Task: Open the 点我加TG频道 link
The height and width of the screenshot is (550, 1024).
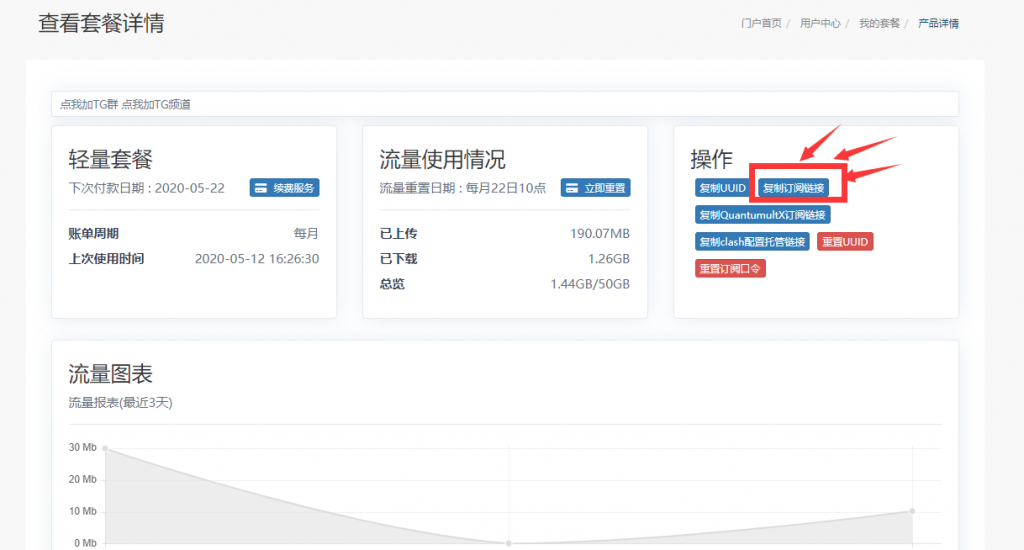Action: point(156,105)
